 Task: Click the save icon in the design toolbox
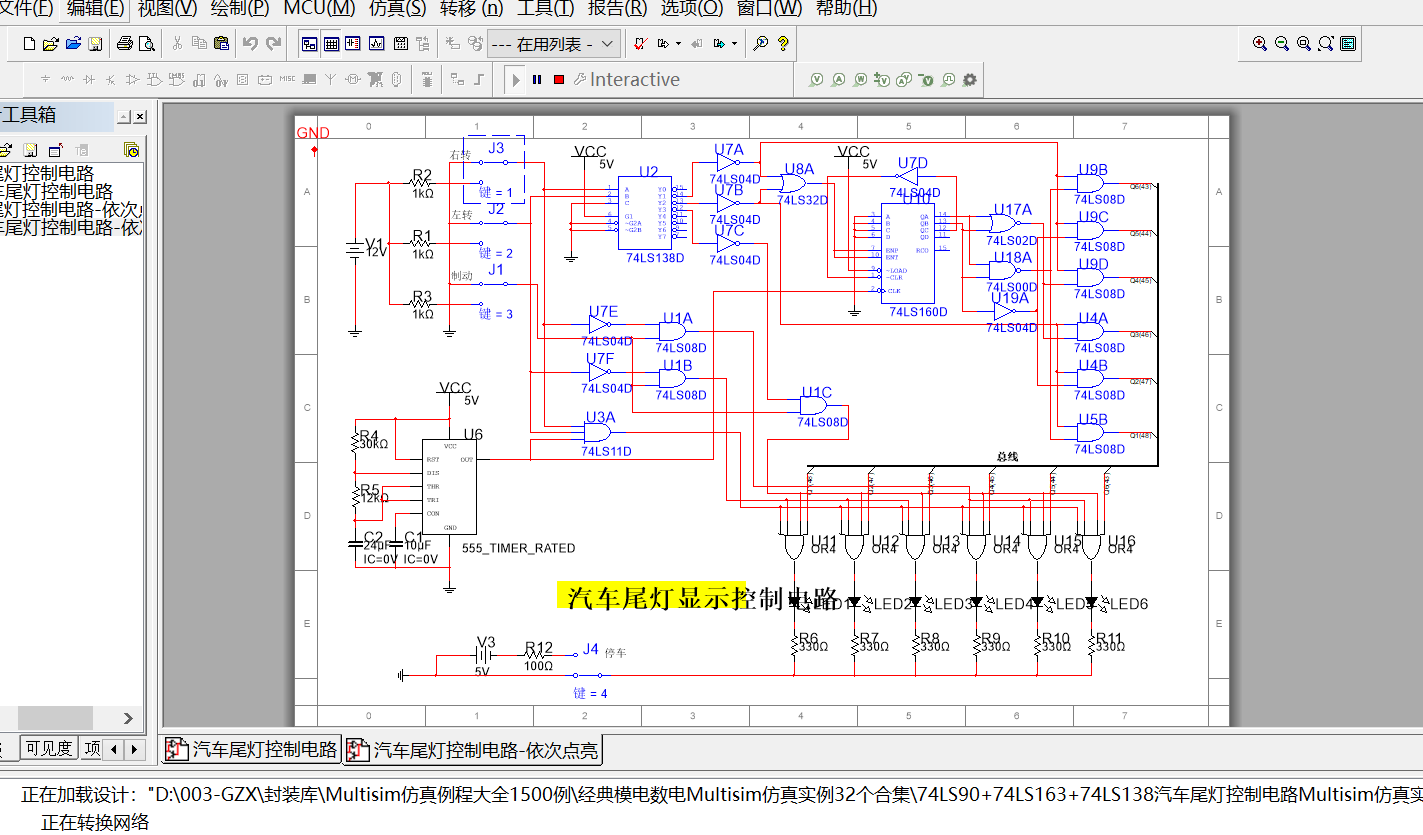click(31, 150)
